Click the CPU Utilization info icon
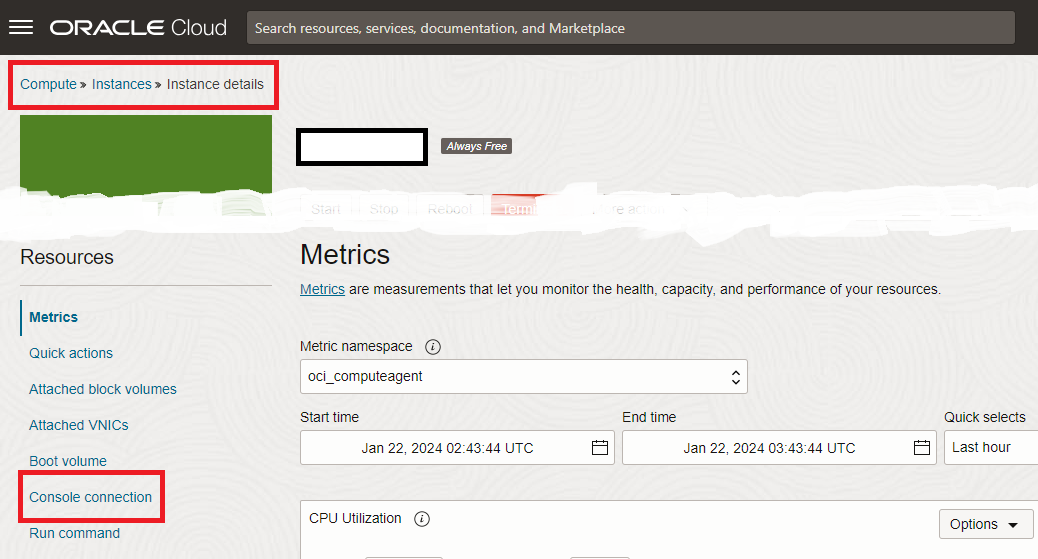1038x559 pixels. tap(422, 519)
